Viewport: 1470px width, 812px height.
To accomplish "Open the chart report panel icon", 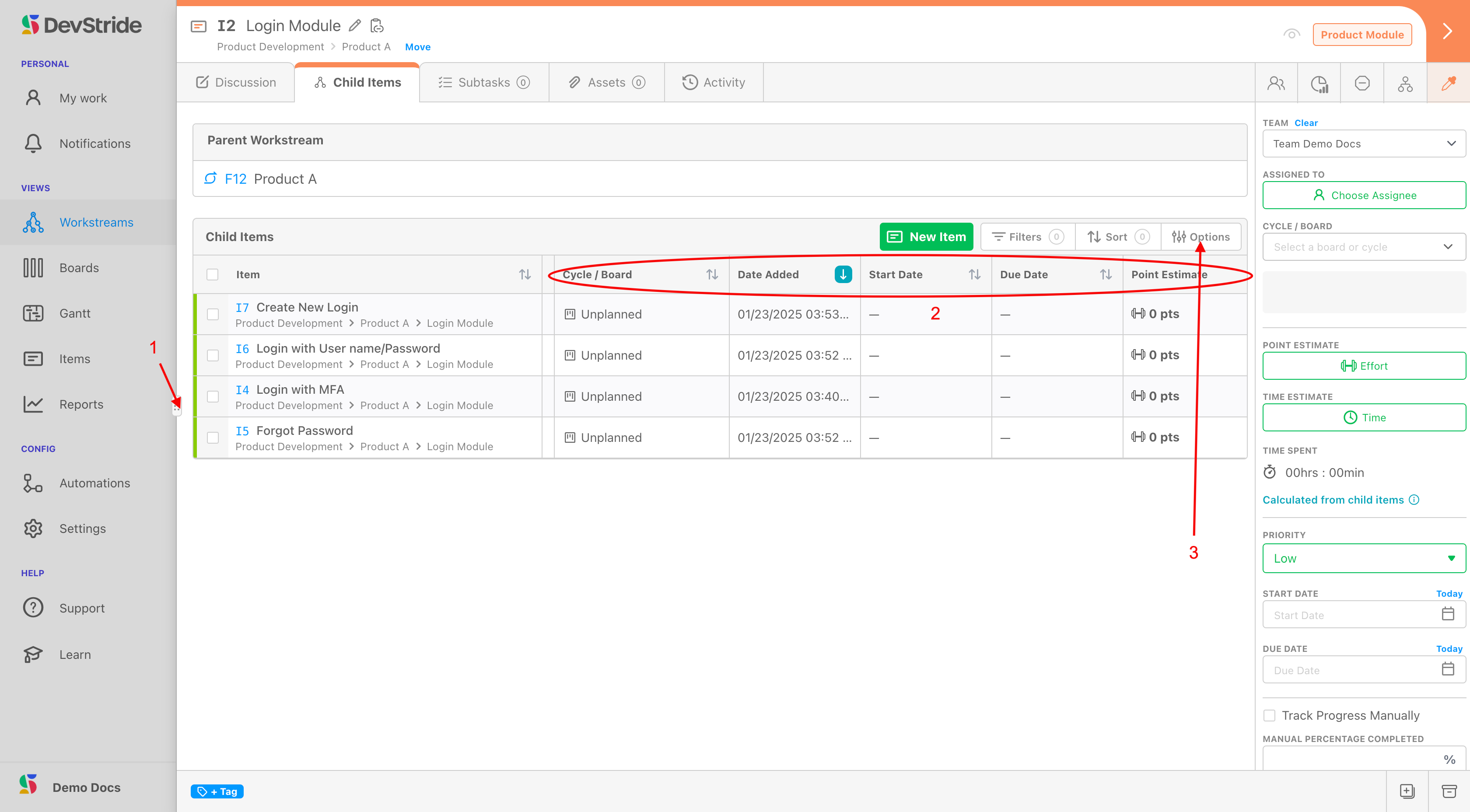I will [x=1319, y=83].
